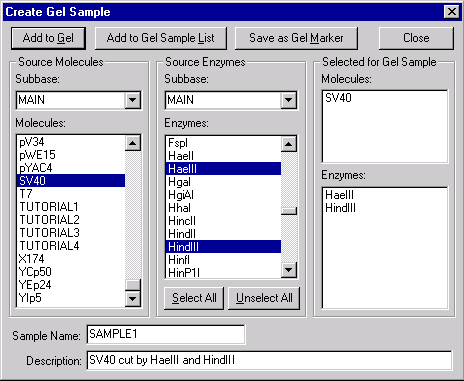Click the Unselect All button
The height and width of the screenshot is (381, 464).
coord(264,298)
